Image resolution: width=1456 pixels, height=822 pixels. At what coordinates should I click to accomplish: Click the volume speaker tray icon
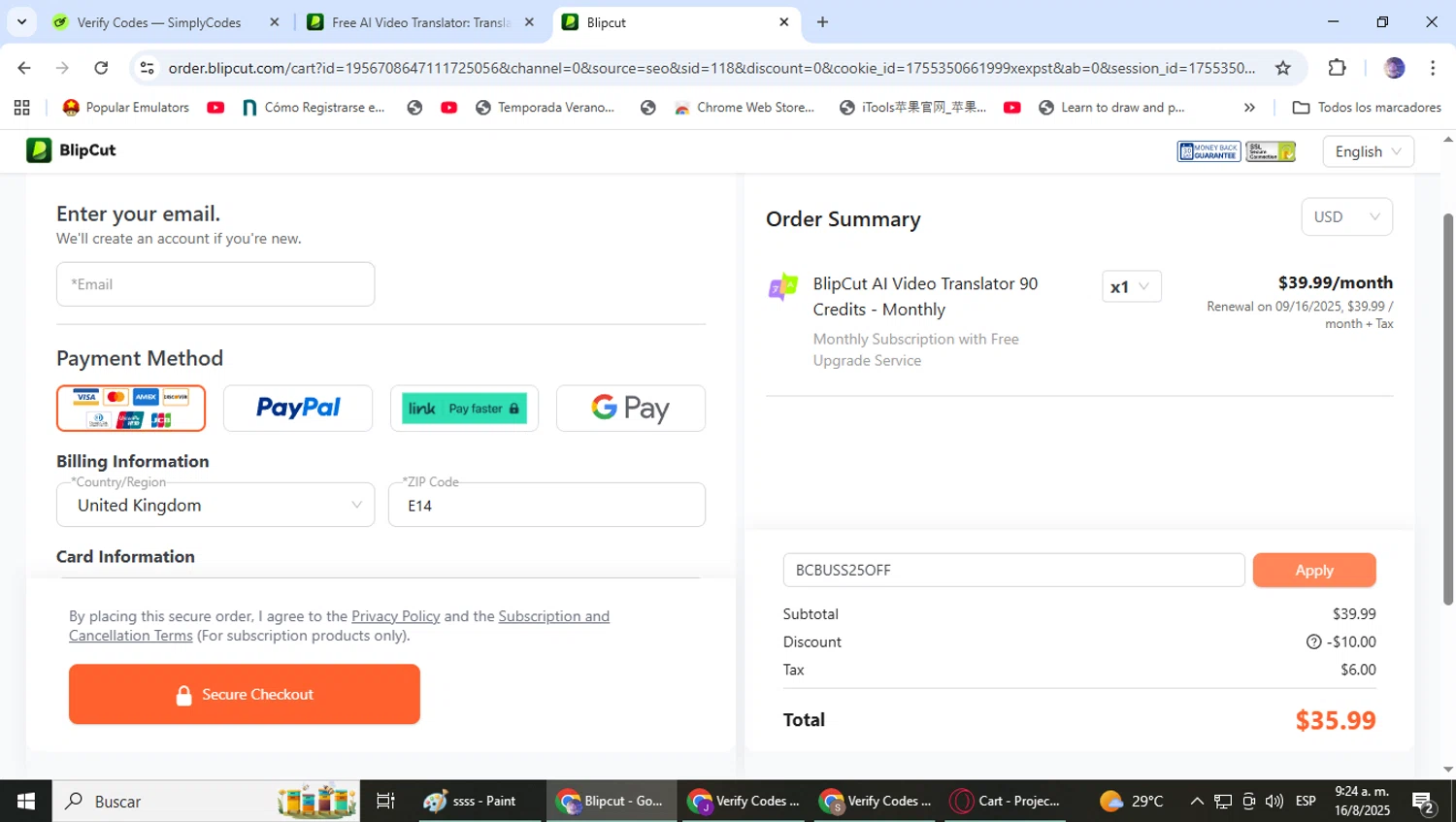(1274, 801)
